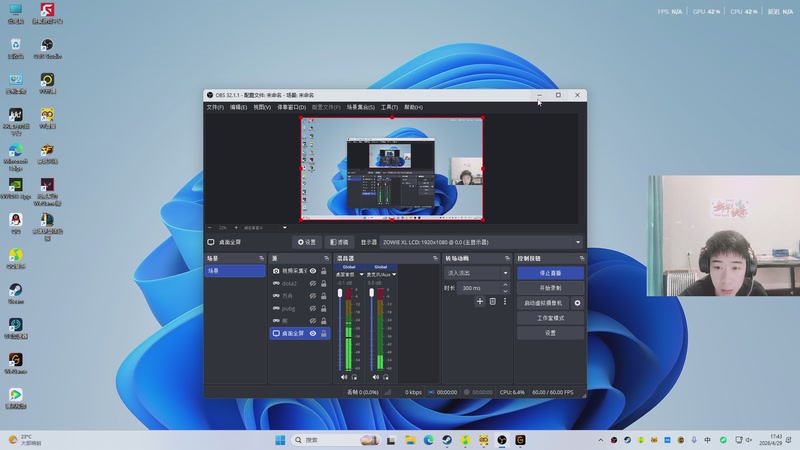Viewport: 800px width, 450px height.
Task: Open the 工具(T) menu
Action: (389, 107)
